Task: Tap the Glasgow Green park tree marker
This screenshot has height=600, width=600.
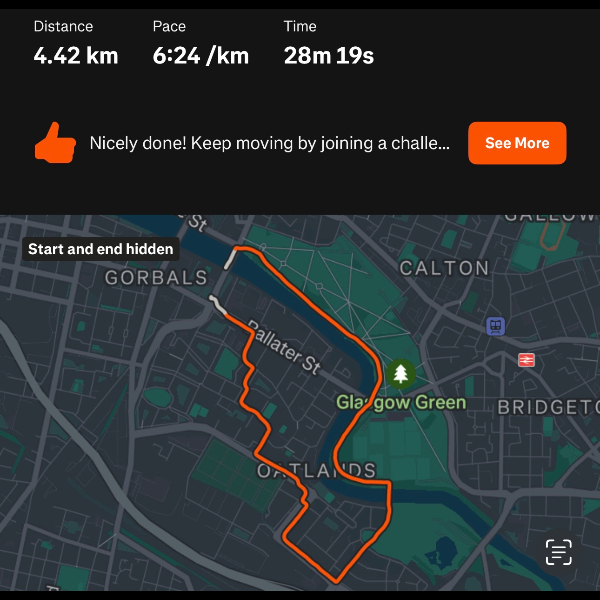Action: click(401, 374)
